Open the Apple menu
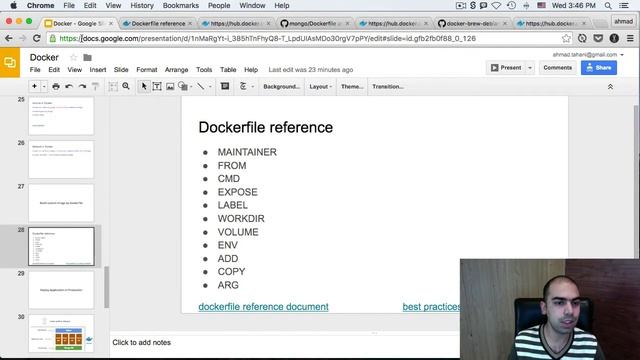The width and height of the screenshot is (640, 360). click(x=13, y=6)
